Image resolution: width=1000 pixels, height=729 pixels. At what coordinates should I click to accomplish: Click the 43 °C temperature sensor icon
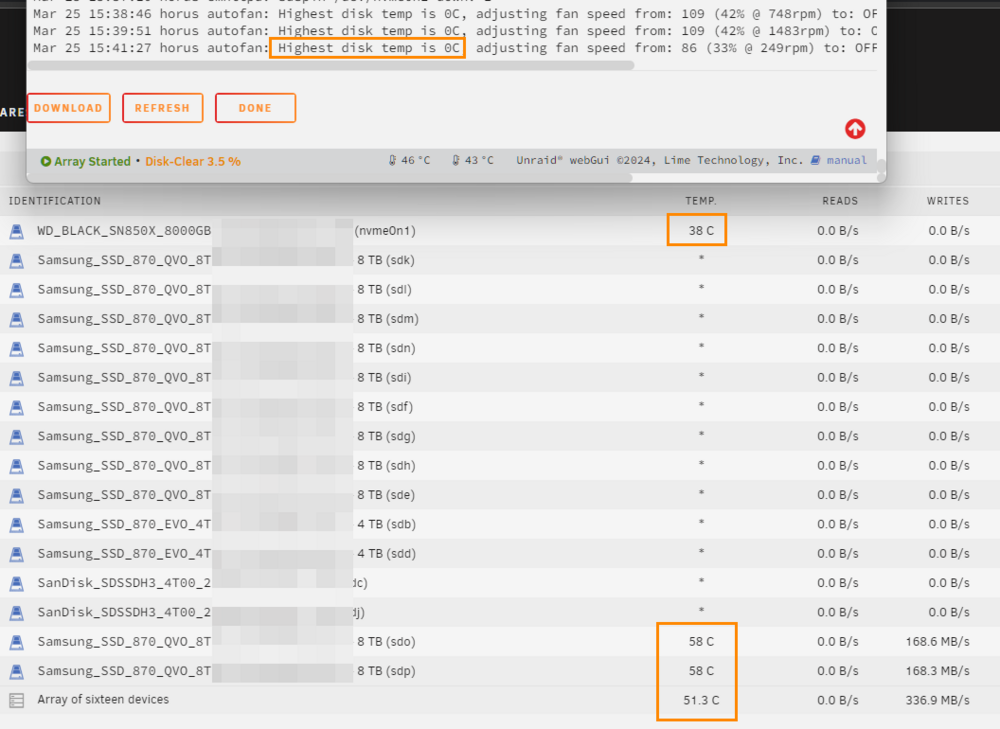pyautogui.click(x=455, y=160)
